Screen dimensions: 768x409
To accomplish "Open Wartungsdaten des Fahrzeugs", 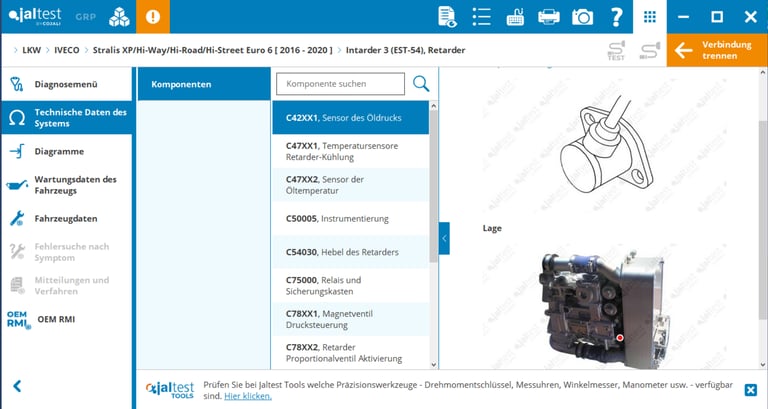I will pyautogui.click(x=67, y=185).
